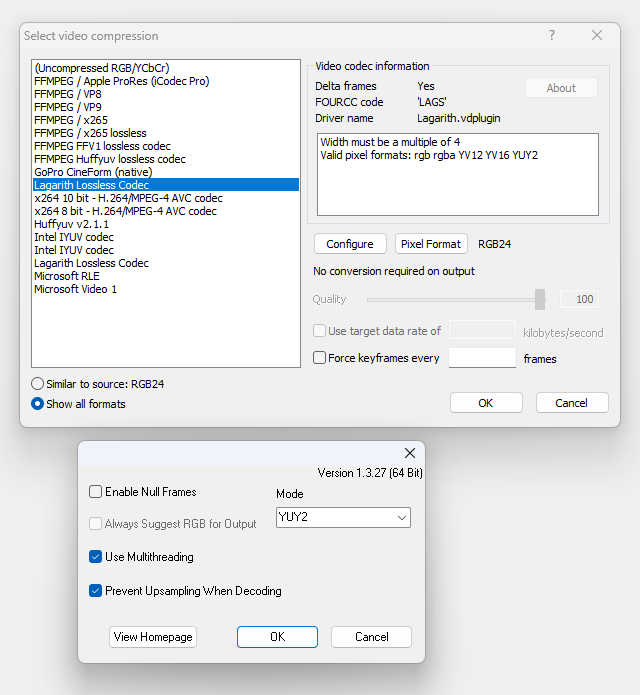Click View Homepage button
This screenshot has height=695, width=640.
point(153,637)
